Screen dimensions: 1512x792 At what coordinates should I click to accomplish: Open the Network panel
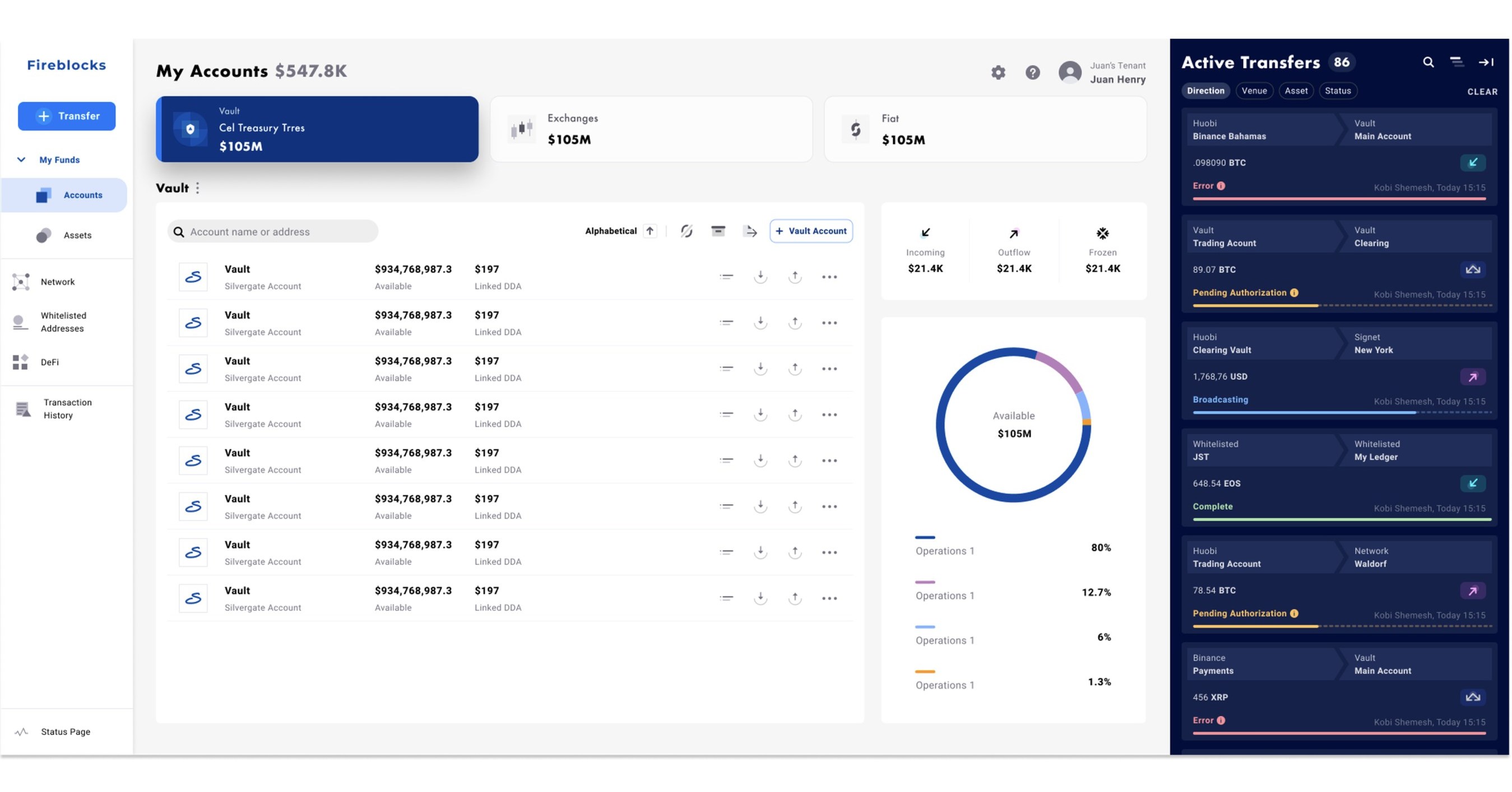pyautogui.click(x=58, y=282)
